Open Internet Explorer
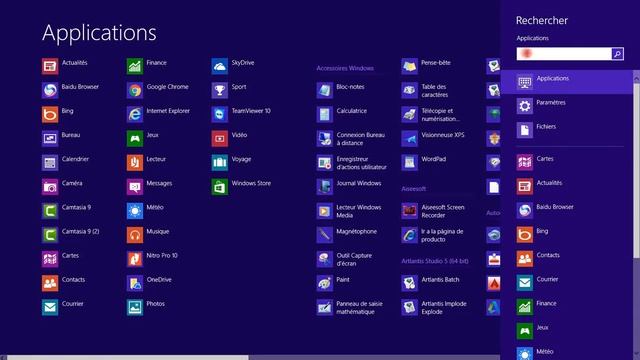The height and width of the screenshot is (360, 640). click(135, 115)
